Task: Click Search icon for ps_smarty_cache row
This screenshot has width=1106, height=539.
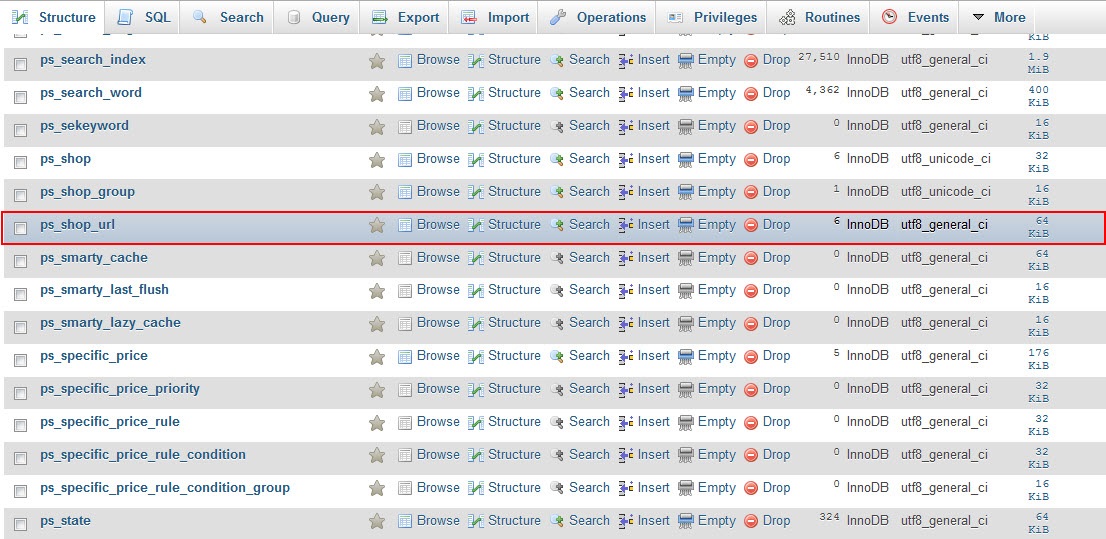Action: click(x=557, y=258)
